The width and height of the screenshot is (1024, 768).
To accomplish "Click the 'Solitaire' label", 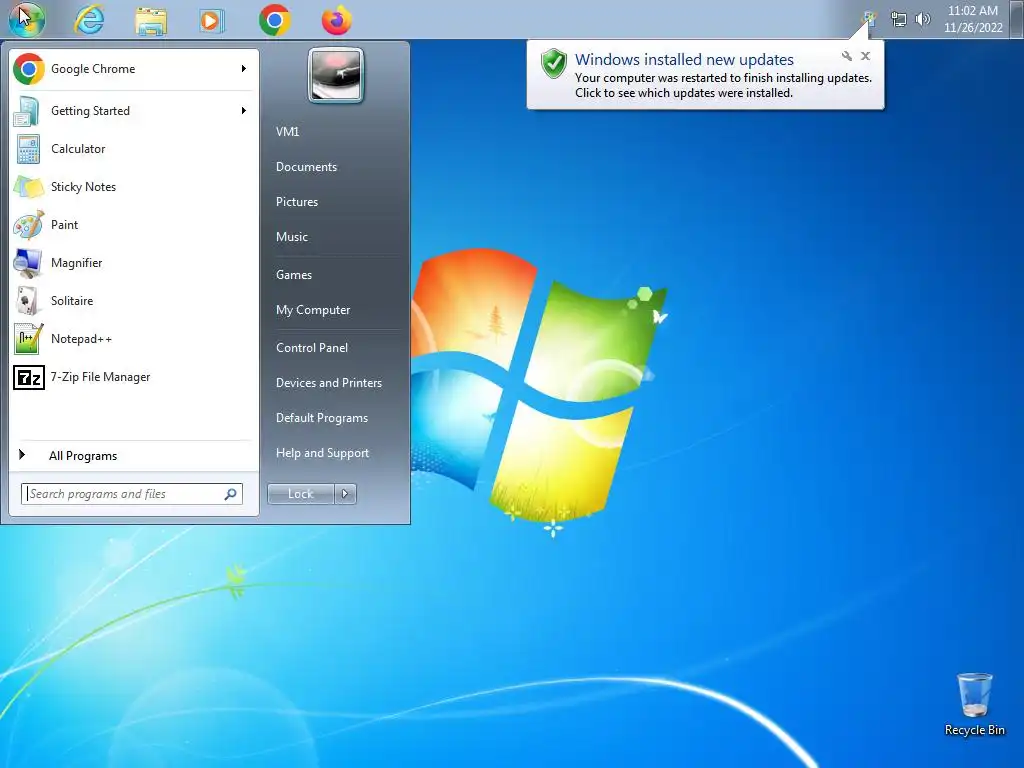I will click(72, 301).
